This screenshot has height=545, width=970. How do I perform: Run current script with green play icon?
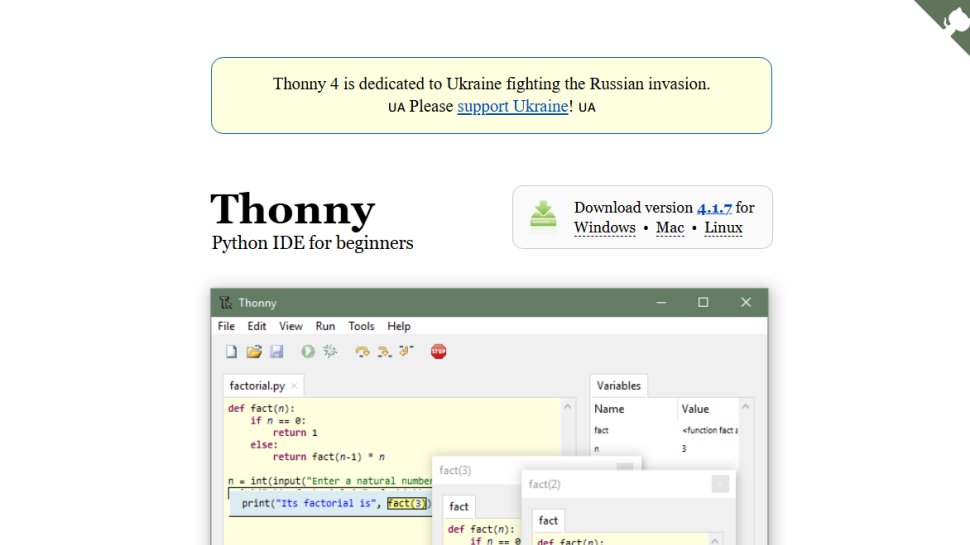tap(307, 351)
